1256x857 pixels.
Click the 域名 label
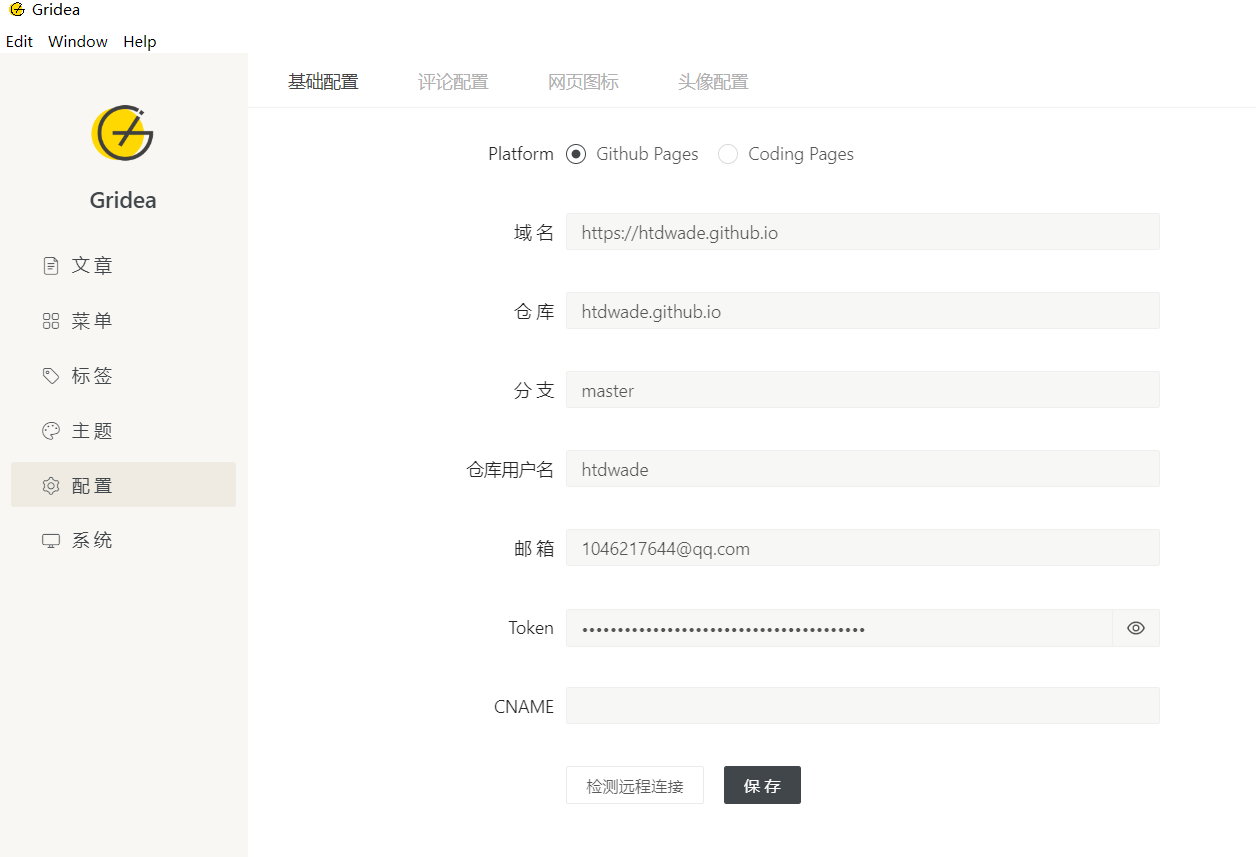pos(534,233)
